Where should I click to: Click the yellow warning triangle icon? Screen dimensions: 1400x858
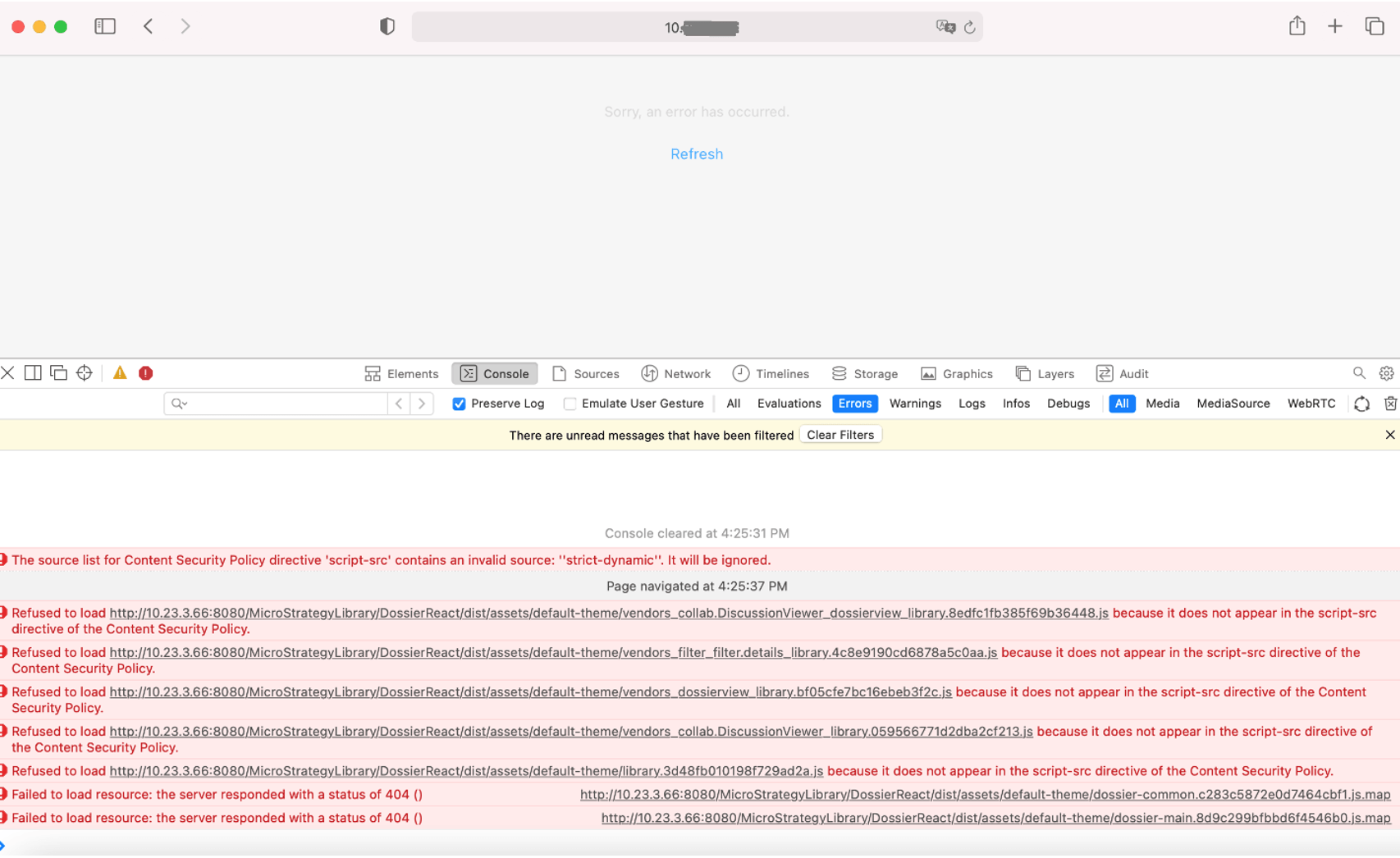[x=120, y=373]
